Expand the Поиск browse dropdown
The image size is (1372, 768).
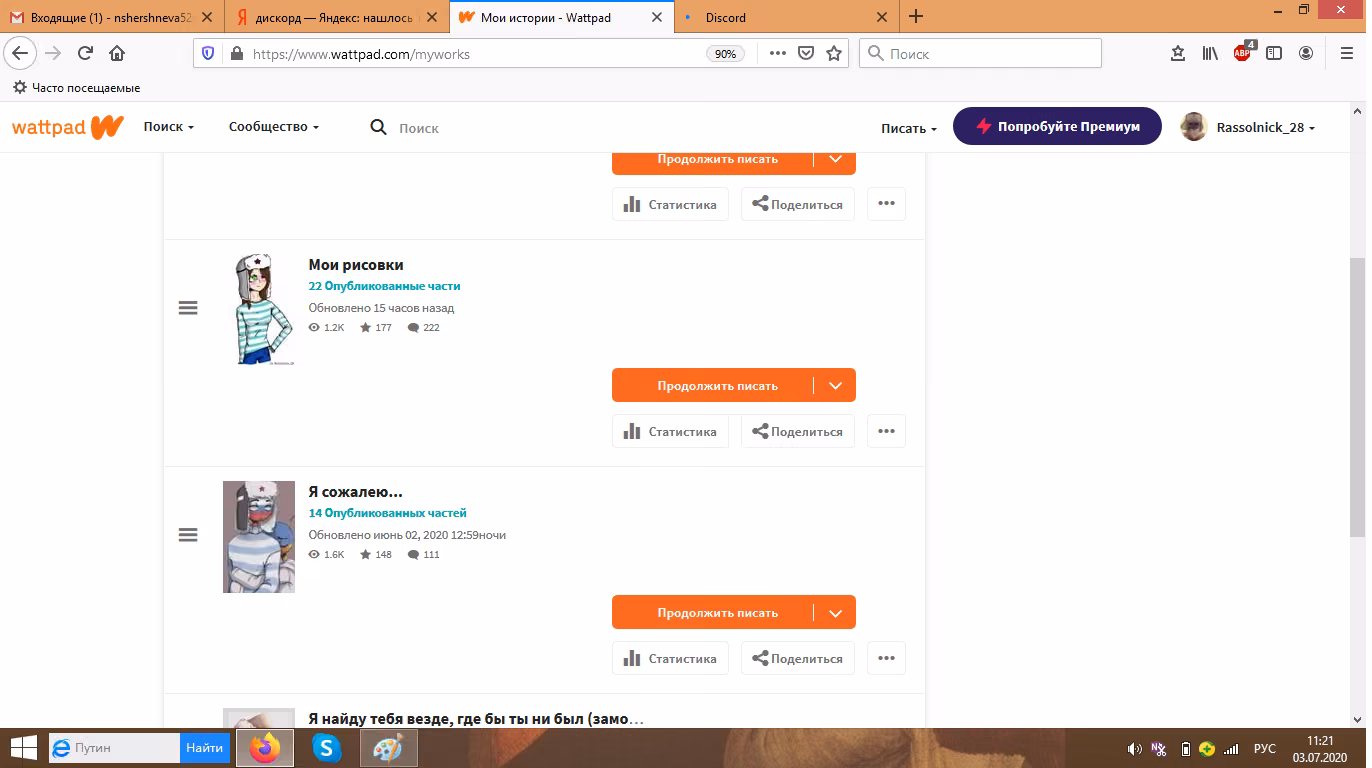click(168, 127)
